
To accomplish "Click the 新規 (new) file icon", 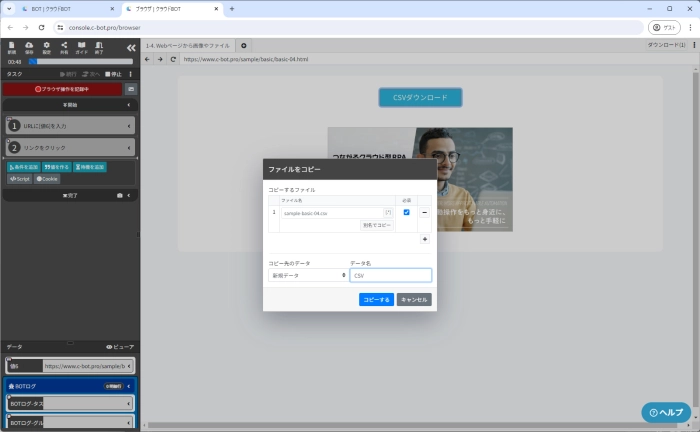I will (10, 47).
